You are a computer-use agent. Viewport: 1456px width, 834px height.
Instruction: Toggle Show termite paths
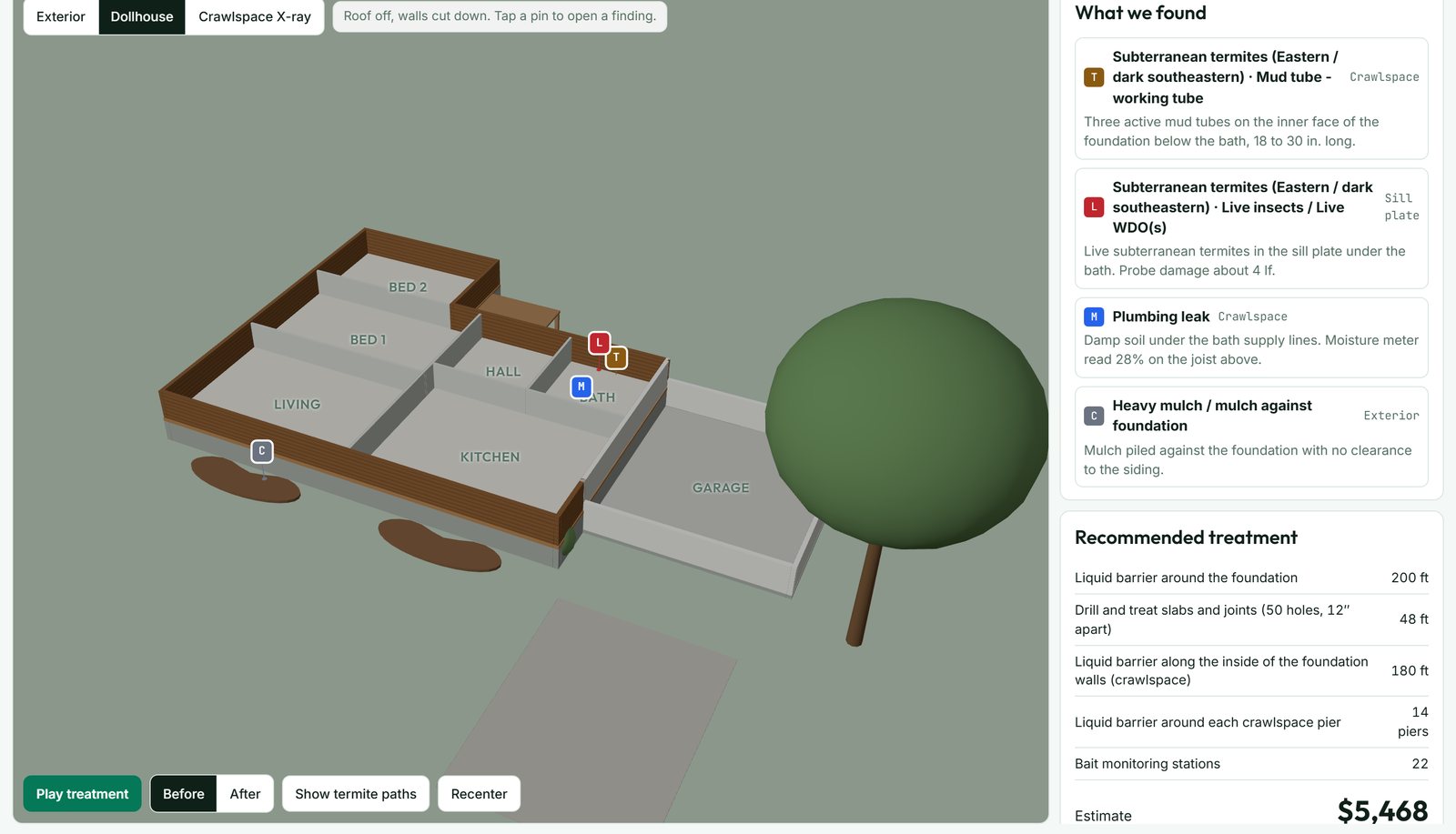coord(356,794)
